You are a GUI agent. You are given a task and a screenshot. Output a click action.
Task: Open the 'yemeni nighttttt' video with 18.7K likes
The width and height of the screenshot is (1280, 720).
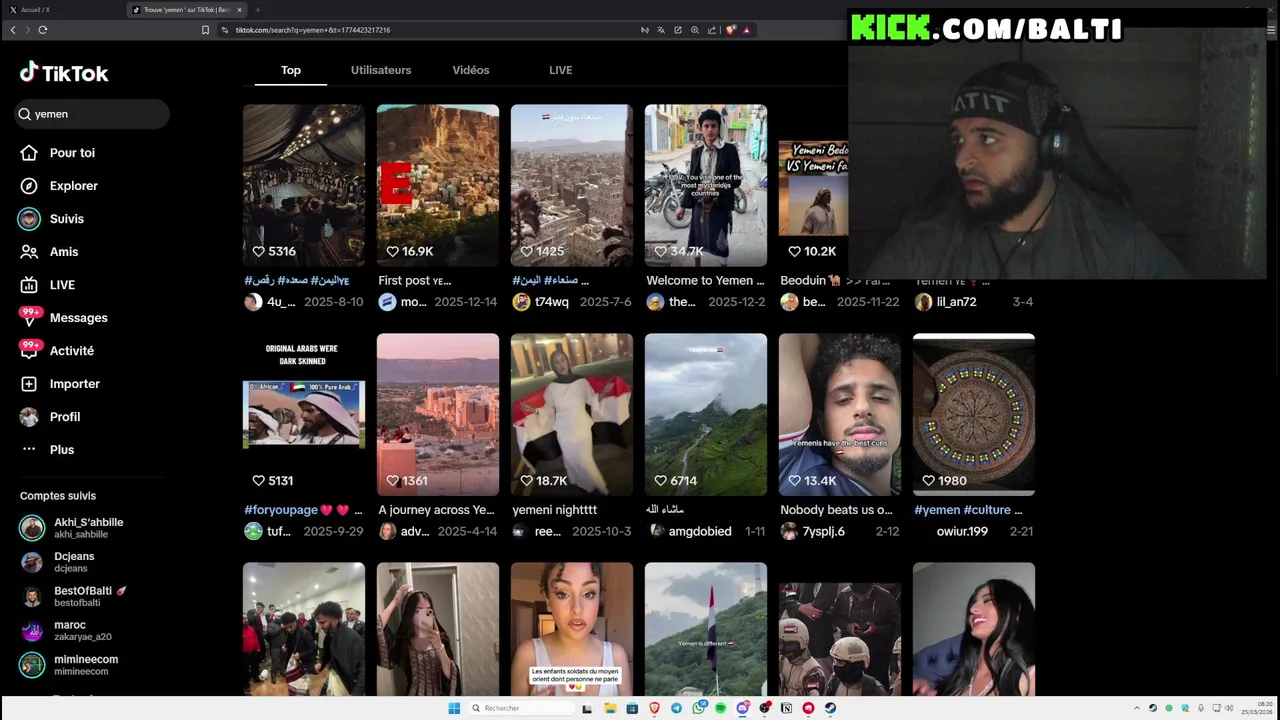(572, 414)
